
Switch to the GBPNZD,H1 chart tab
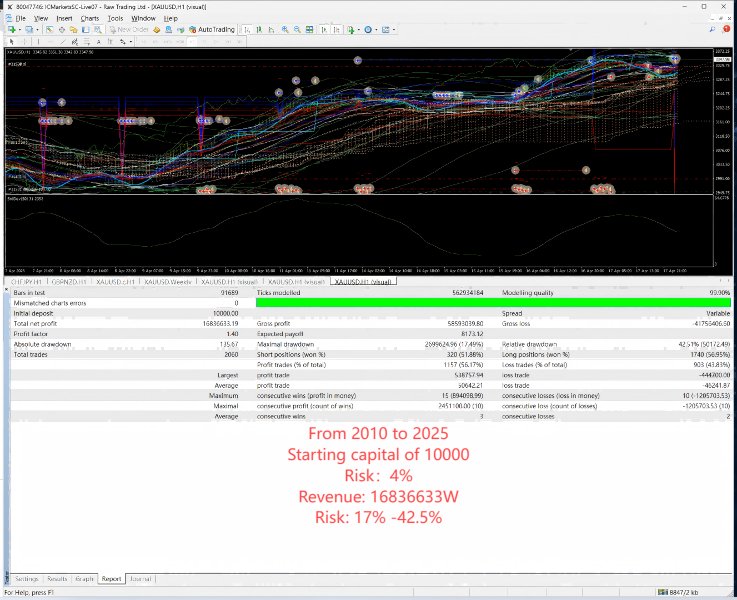(69, 281)
